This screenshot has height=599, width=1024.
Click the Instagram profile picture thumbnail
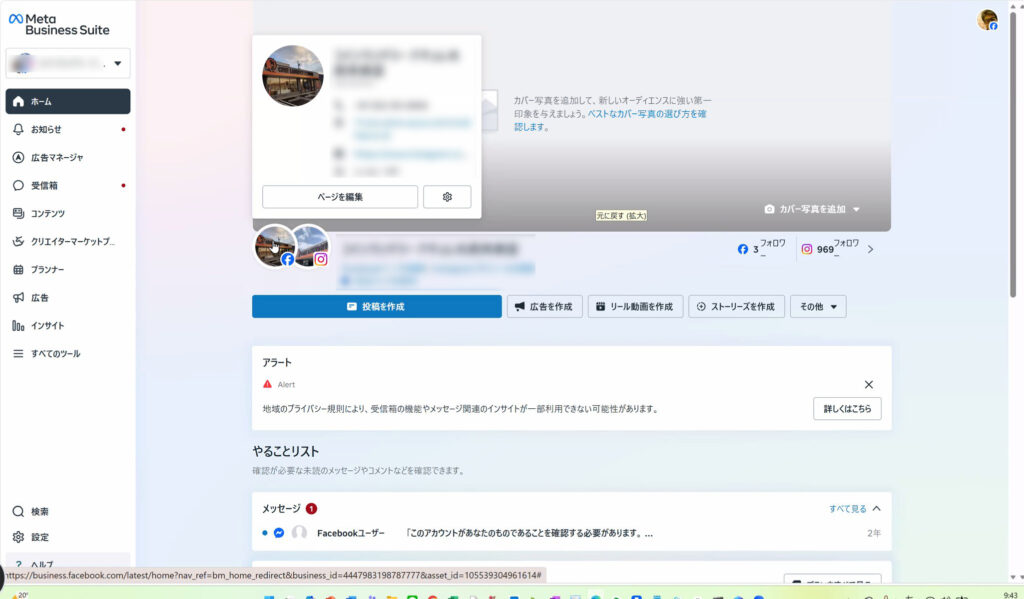coord(311,246)
